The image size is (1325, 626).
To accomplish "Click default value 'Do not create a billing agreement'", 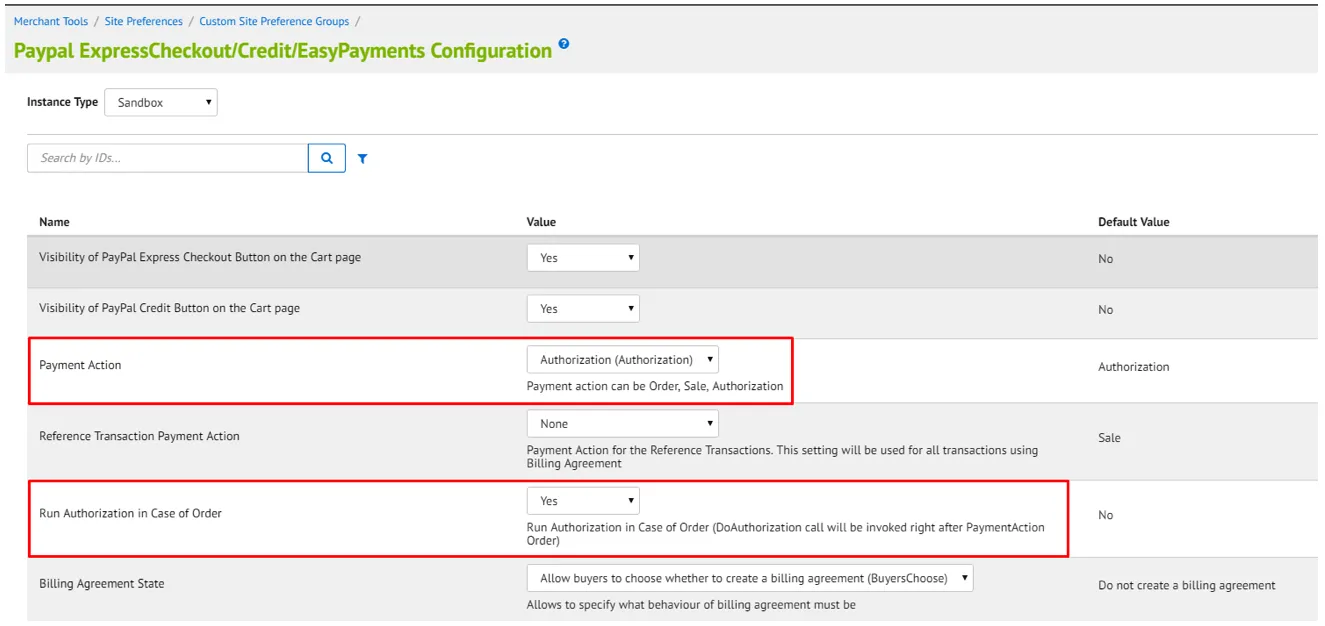I will 1187,586.
